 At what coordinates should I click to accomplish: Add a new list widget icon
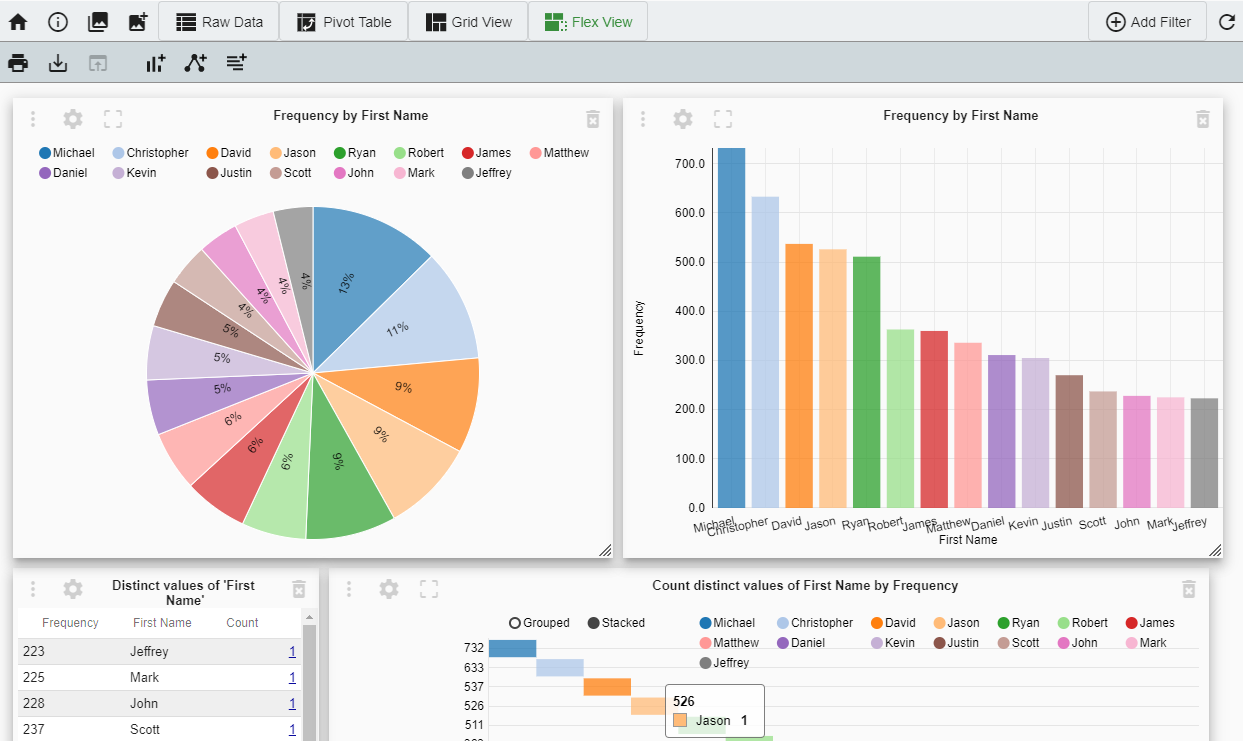[236, 63]
